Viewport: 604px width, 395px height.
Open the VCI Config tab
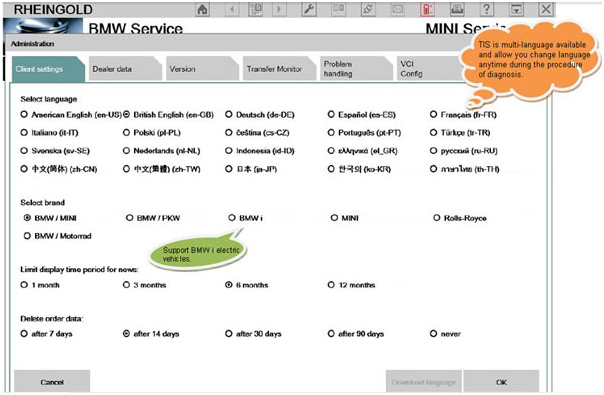[430, 69]
